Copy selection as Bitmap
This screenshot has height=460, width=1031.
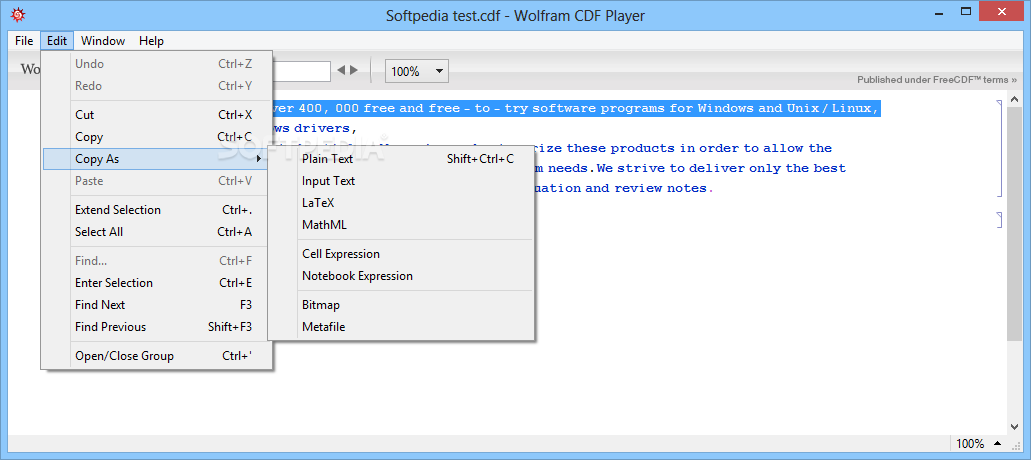click(401, 305)
